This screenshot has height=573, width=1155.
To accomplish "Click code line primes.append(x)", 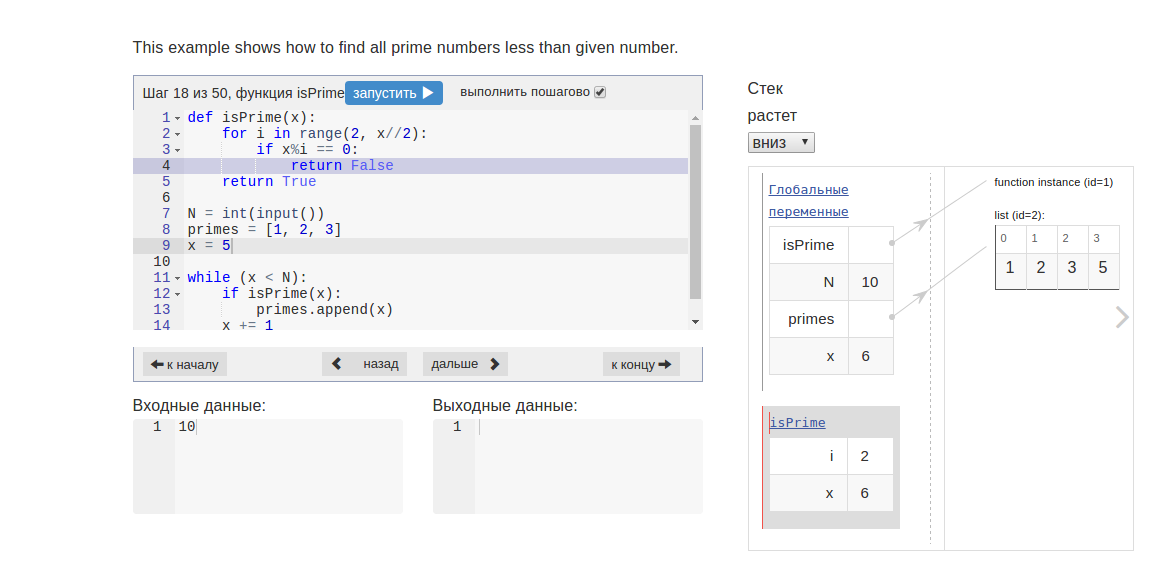I will (325, 310).
